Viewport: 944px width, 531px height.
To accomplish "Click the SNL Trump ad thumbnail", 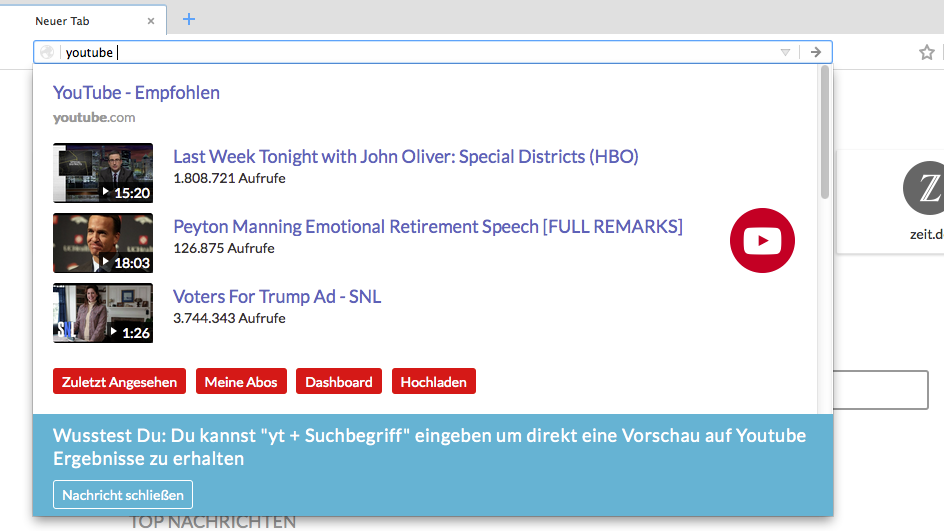I will [x=103, y=313].
